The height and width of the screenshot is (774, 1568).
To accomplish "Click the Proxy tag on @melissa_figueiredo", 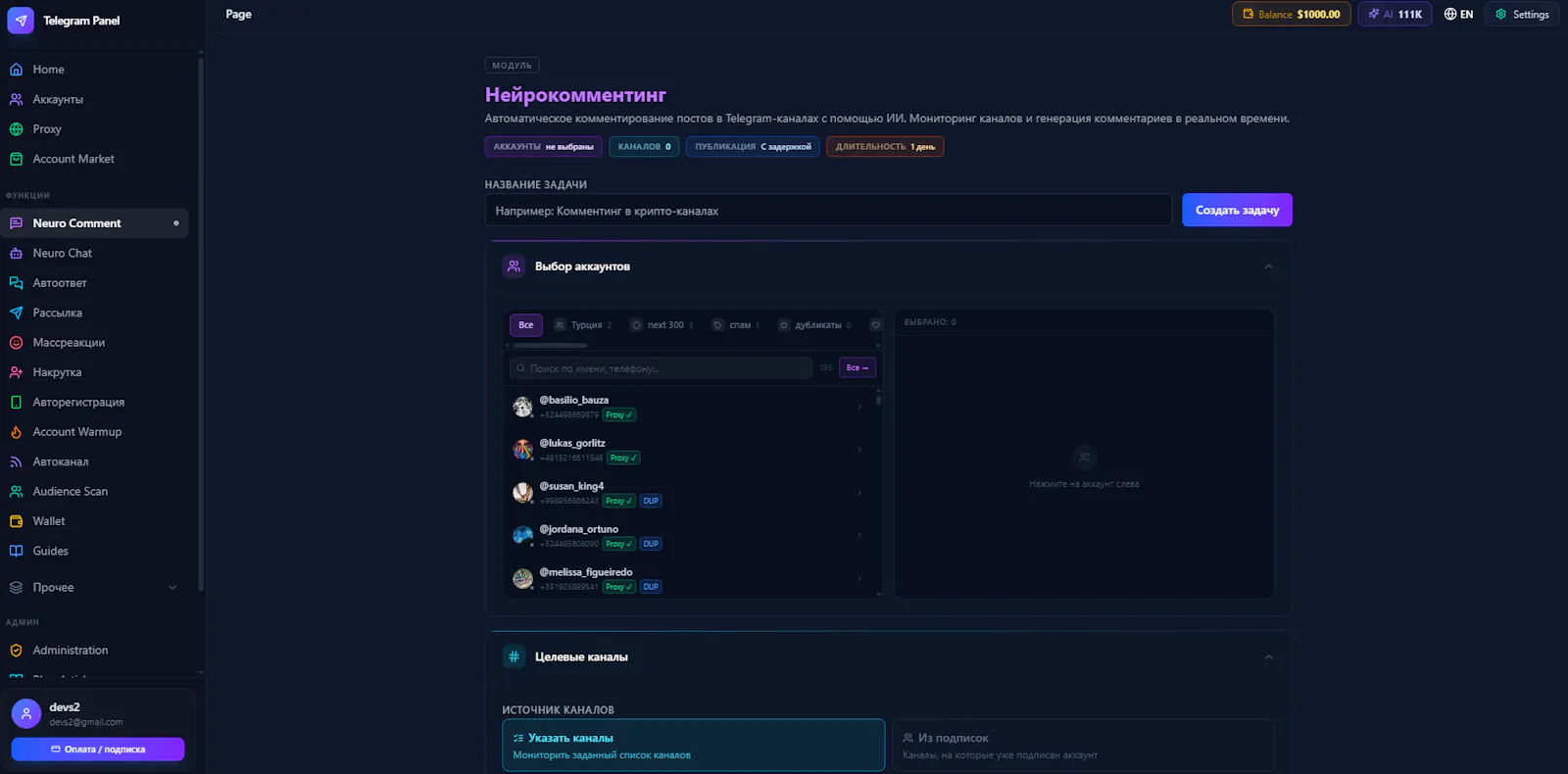I will click(x=618, y=587).
